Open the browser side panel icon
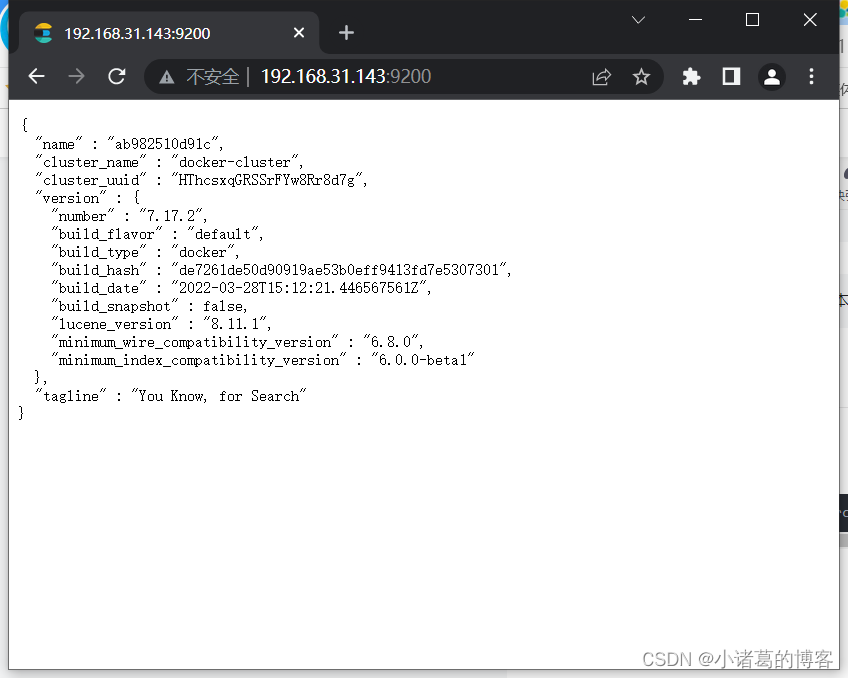848x678 pixels. click(731, 76)
